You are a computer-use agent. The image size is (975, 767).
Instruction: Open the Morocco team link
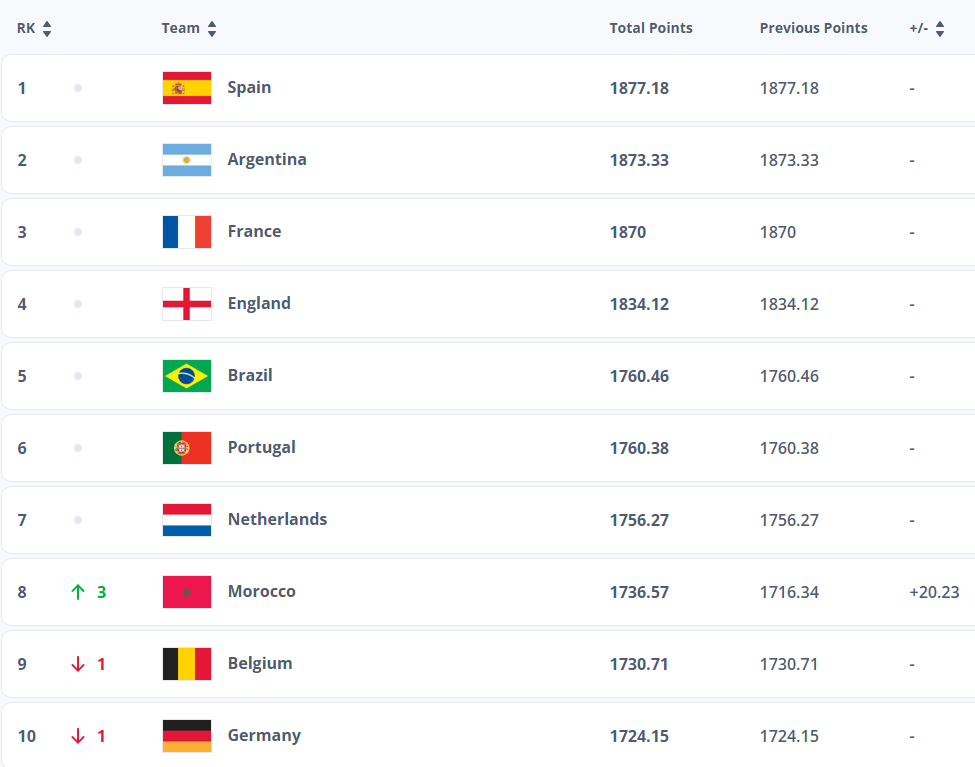pyautogui.click(x=262, y=591)
